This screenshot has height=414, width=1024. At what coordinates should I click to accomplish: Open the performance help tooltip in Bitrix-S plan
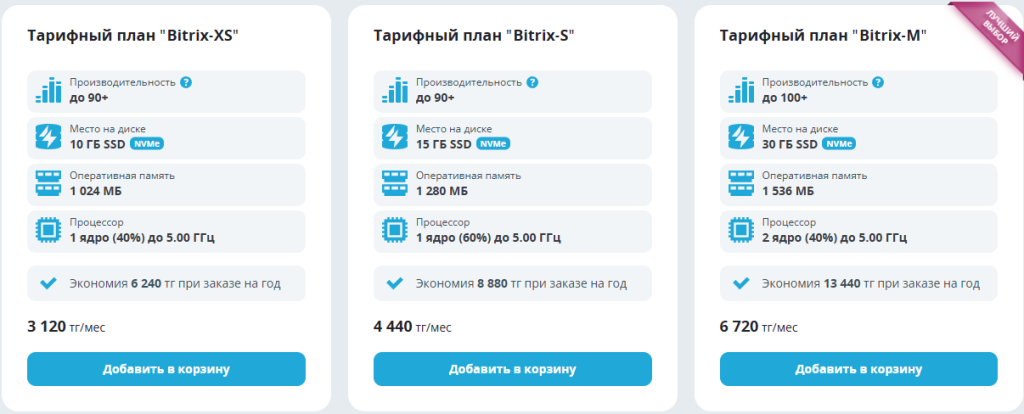pyautogui.click(x=532, y=82)
